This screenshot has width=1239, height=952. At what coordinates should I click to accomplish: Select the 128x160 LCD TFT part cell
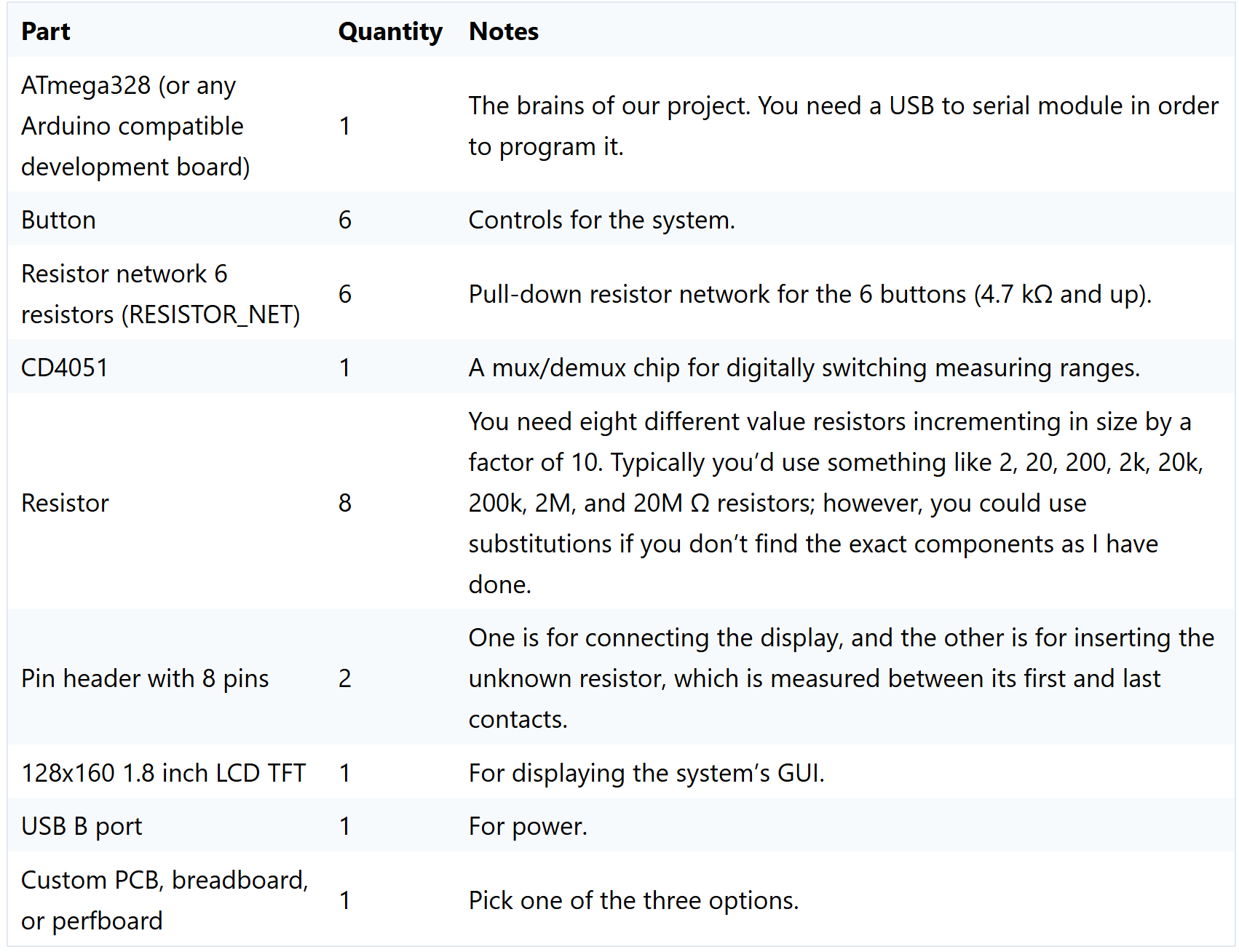pyautogui.click(x=163, y=773)
